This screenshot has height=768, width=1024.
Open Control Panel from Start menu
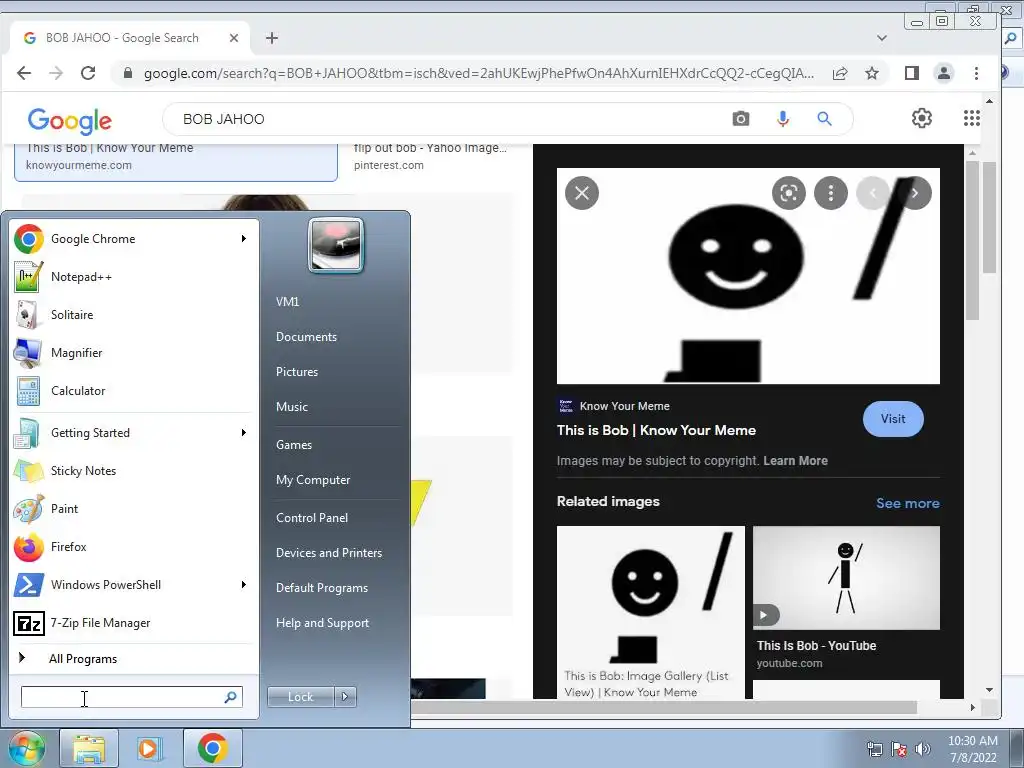[x=312, y=518]
